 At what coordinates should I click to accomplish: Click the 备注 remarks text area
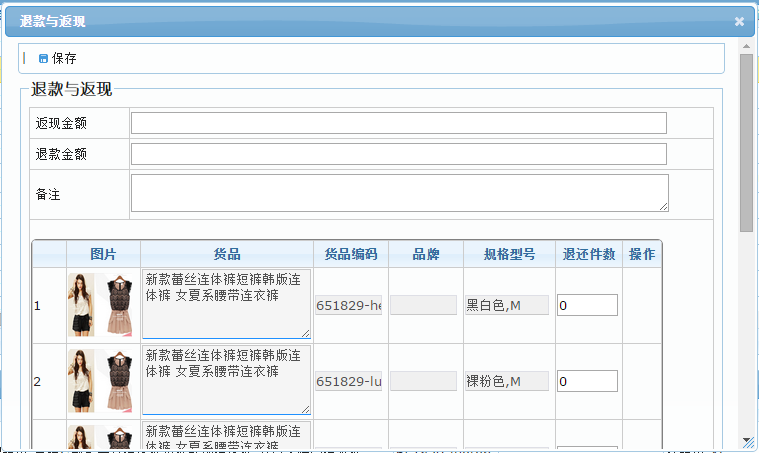click(x=398, y=193)
